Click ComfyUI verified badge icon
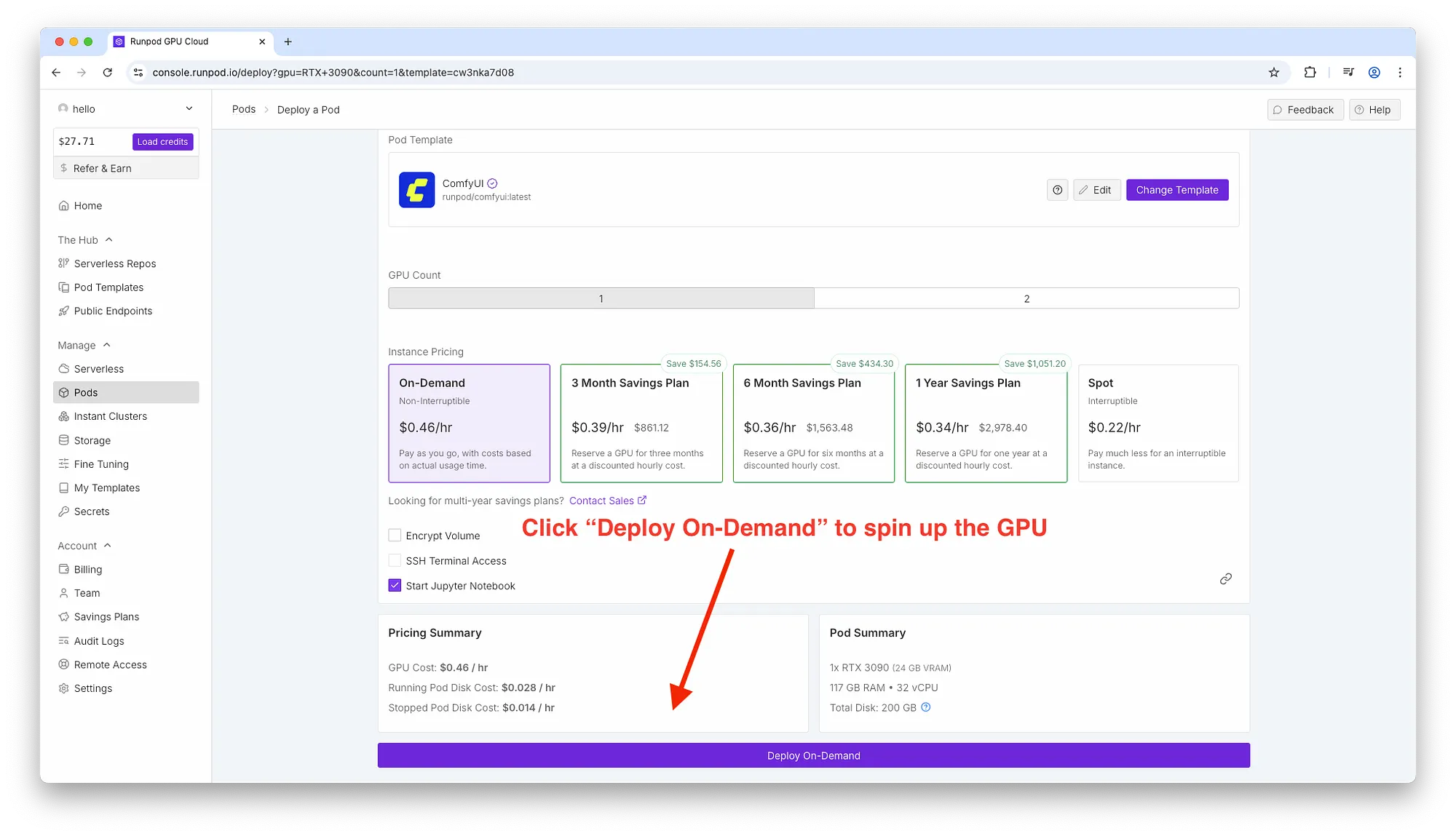This screenshot has width=1456, height=836. click(492, 183)
